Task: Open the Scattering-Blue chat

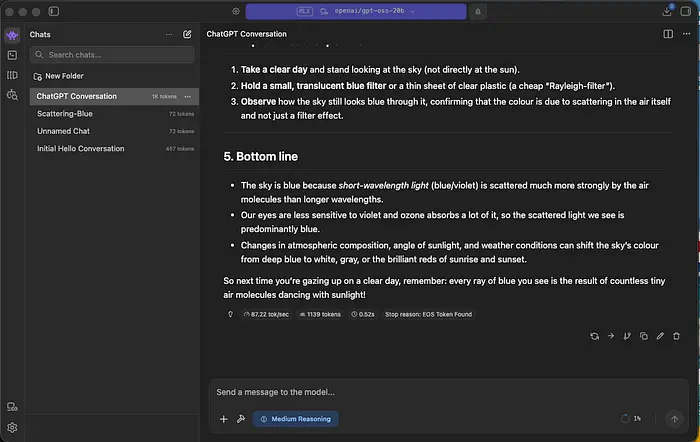Action: pyautogui.click(x=64, y=114)
